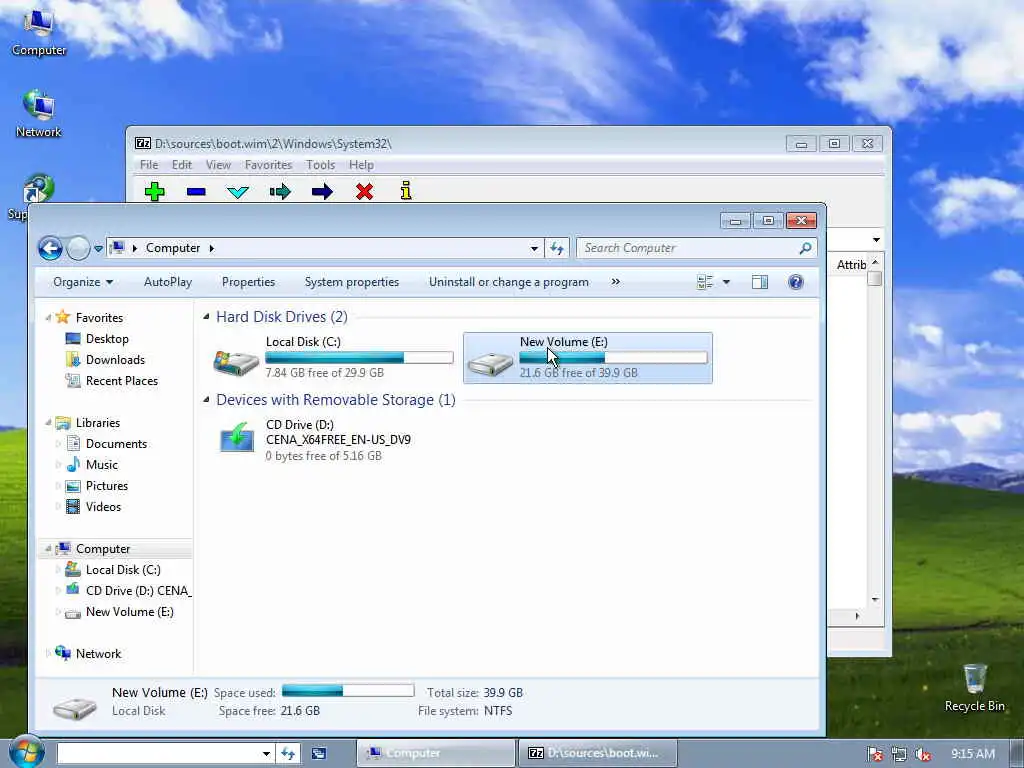Screen dimensions: 1024x768
Task: Click the cyan Test checkmark icon in 7-Zip
Action: [238, 191]
